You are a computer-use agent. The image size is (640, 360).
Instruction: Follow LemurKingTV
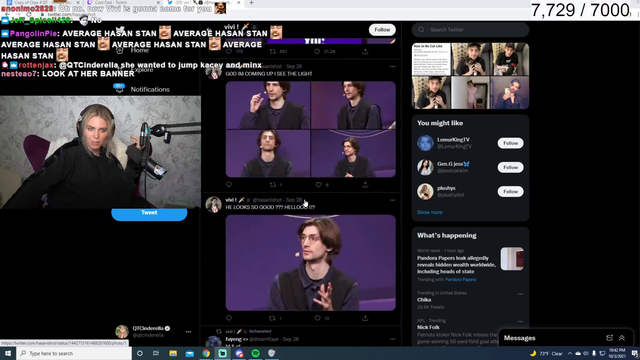pyautogui.click(x=510, y=143)
